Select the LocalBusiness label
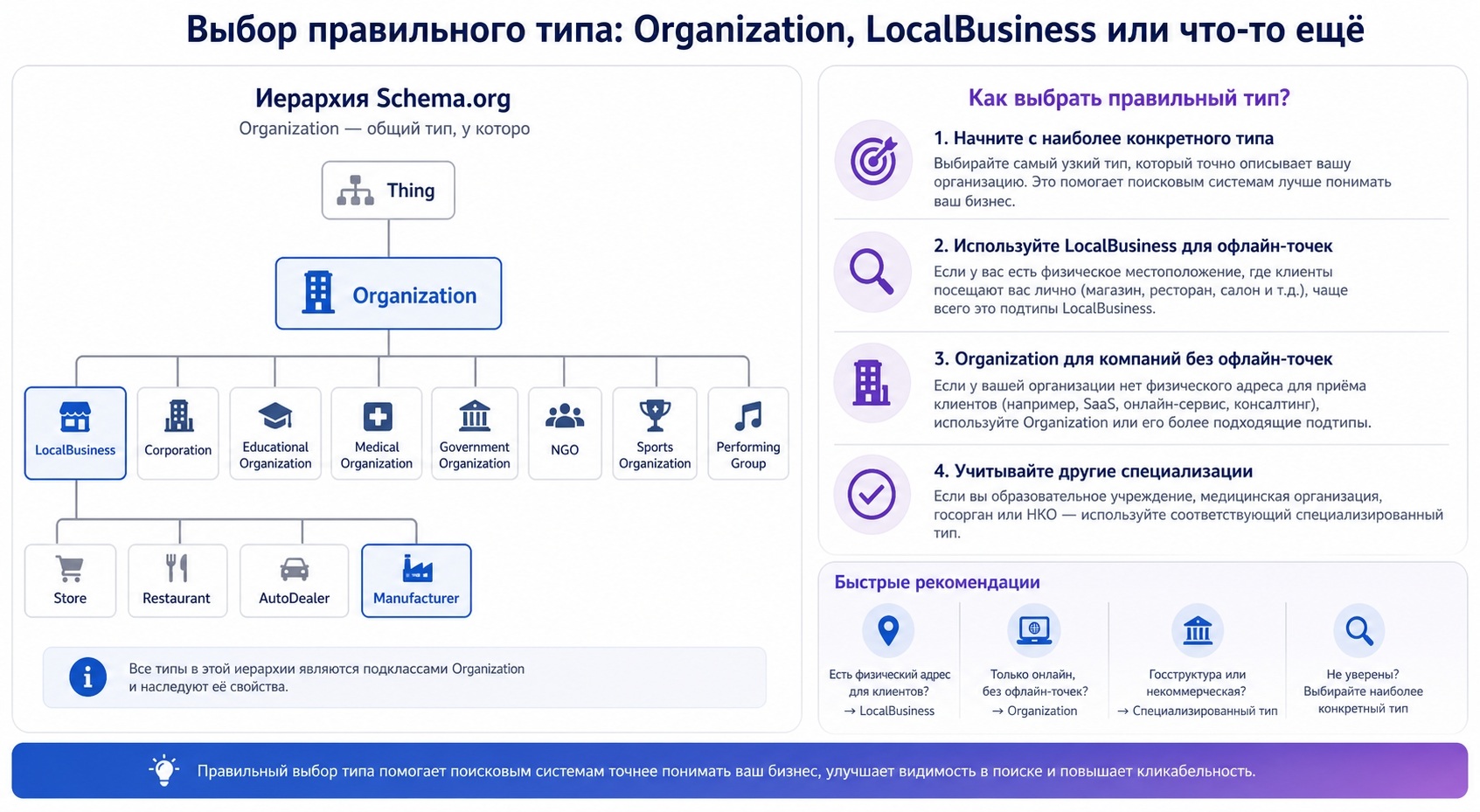Image resolution: width=1480 pixels, height=812 pixels. (75, 450)
